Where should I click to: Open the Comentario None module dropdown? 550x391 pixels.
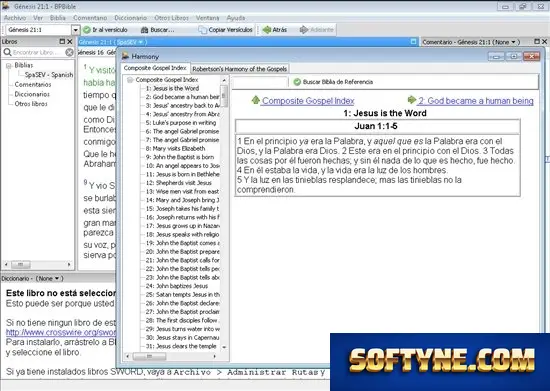click(x=514, y=42)
